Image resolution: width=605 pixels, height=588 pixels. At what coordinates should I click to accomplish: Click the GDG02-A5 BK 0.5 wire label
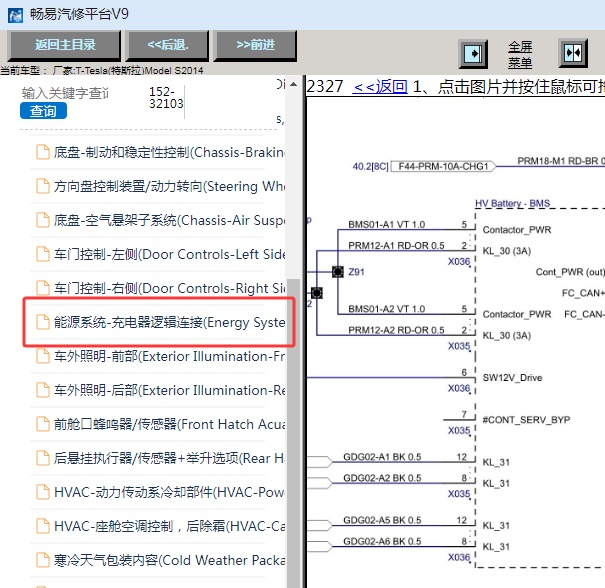[382, 520]
